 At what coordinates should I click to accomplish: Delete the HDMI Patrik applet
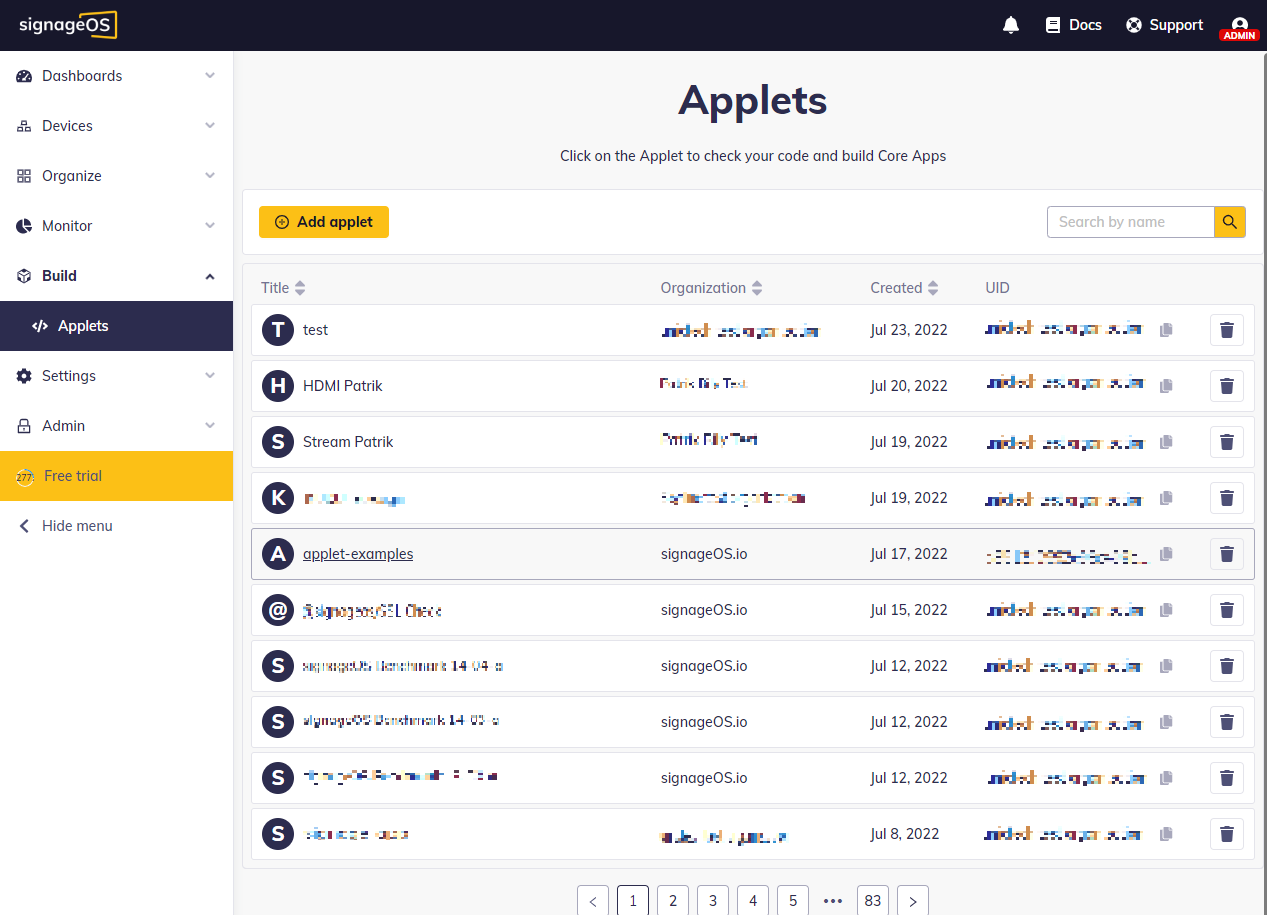pyautogui.click(x=1226, y=385)
